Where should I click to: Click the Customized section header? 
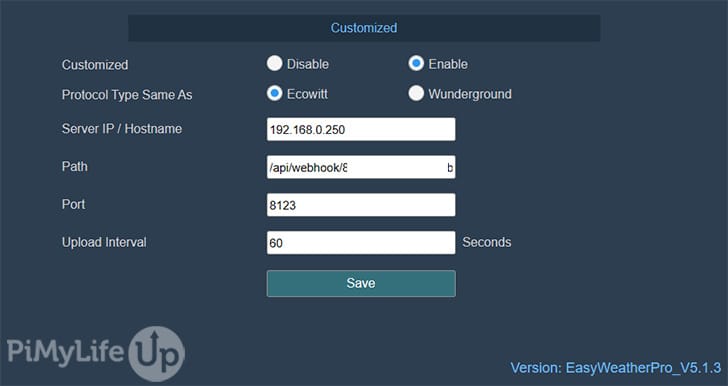tap(364, 28)
